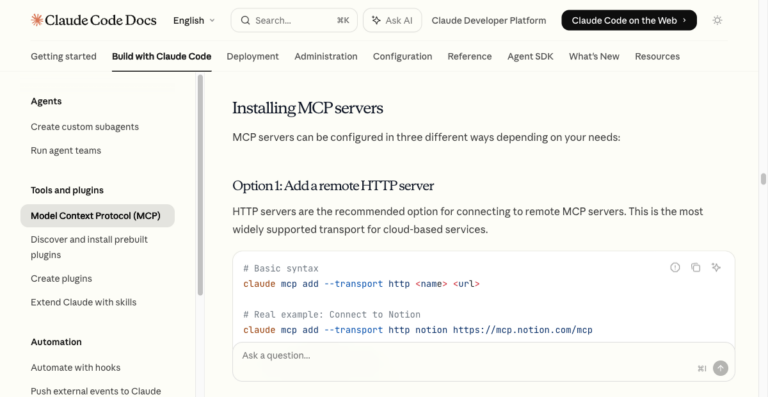Click the Claude Code Docs logo
This screenshot has height=397, width=768.
(x=94, y=20)
